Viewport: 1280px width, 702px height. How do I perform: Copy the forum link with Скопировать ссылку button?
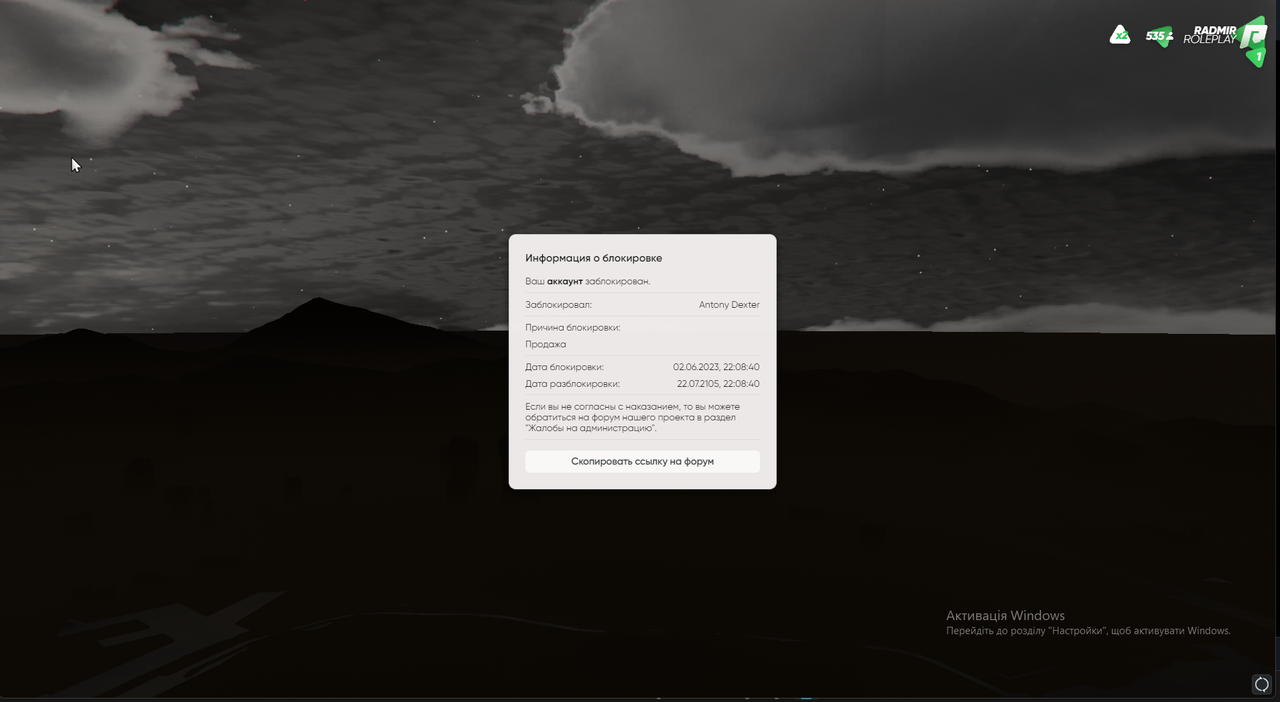642,461
